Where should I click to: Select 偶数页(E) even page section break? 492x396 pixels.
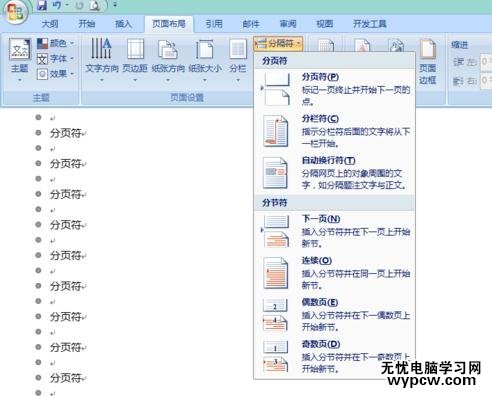pyautogui.click(x=334, y=314)
